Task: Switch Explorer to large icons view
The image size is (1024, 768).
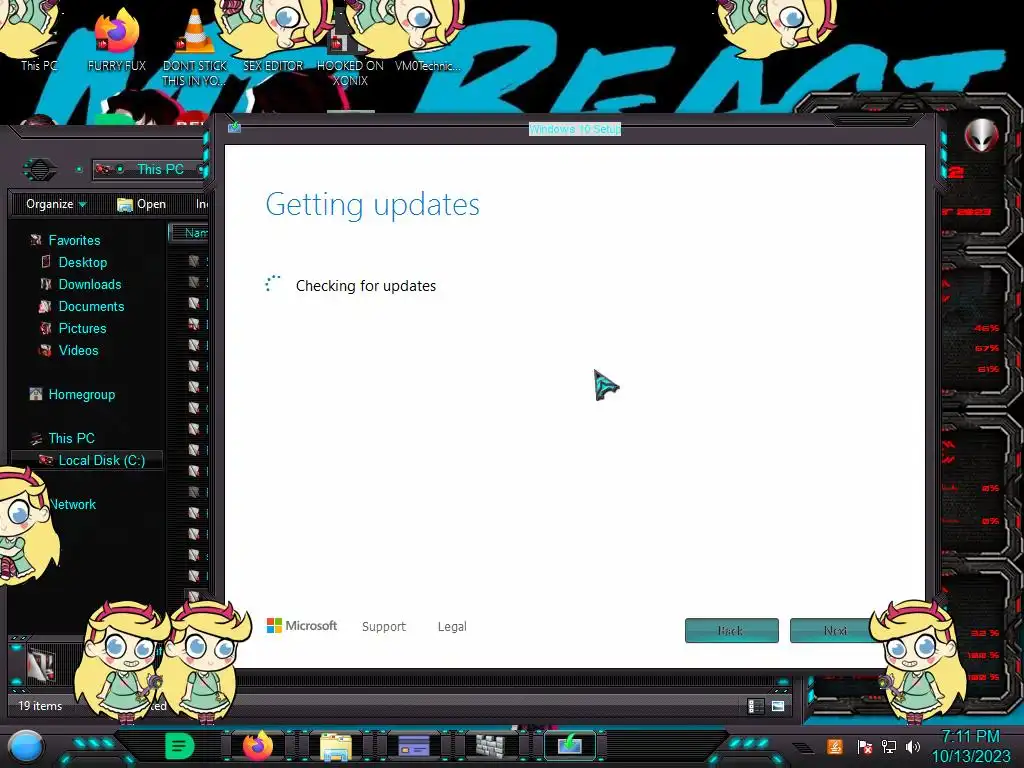Action: click(x=778, y=706)
